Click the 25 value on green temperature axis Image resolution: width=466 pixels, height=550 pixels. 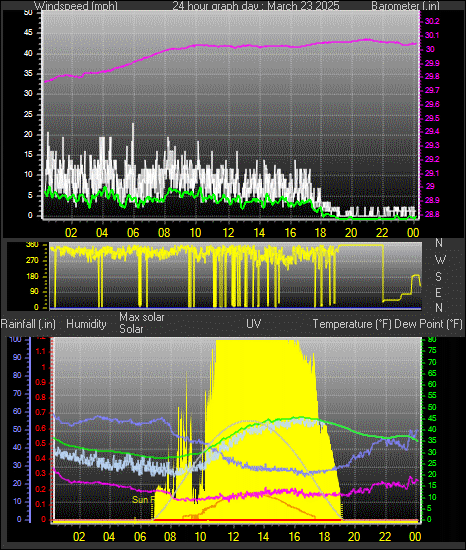432,464
